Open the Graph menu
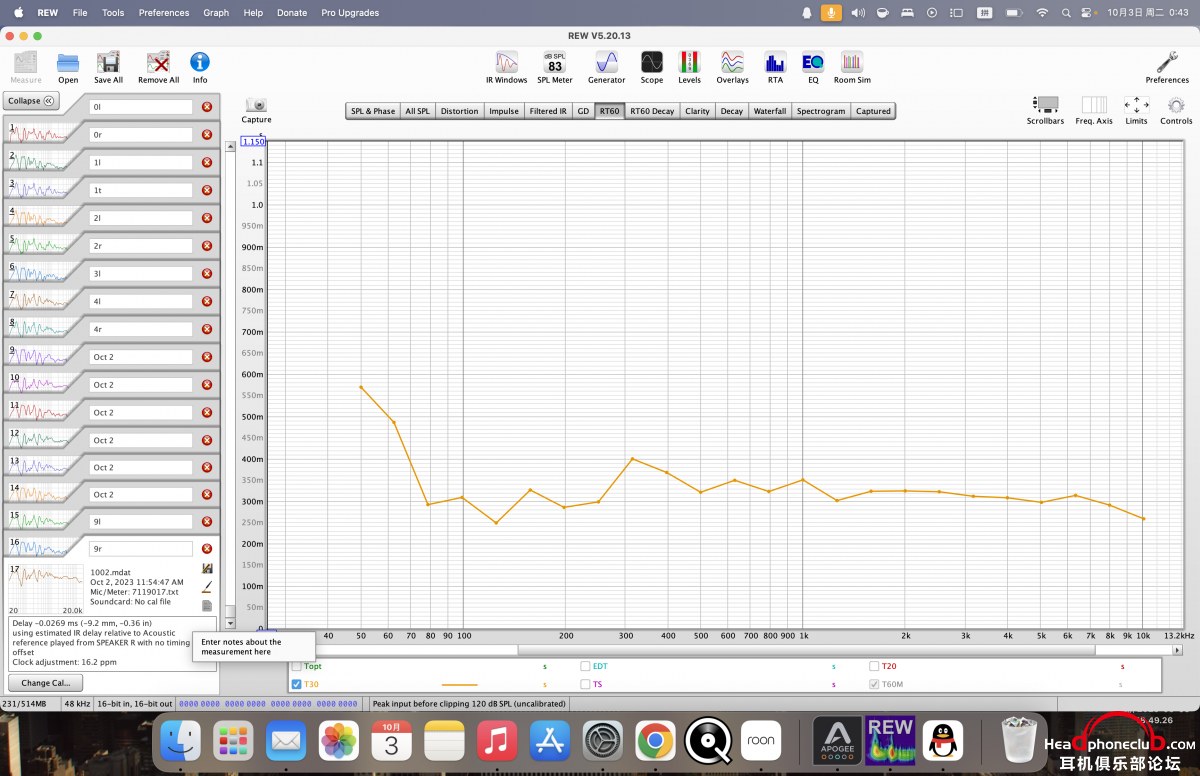The width and height of the screenshot is (1200, 776). [x=216, y=13]
